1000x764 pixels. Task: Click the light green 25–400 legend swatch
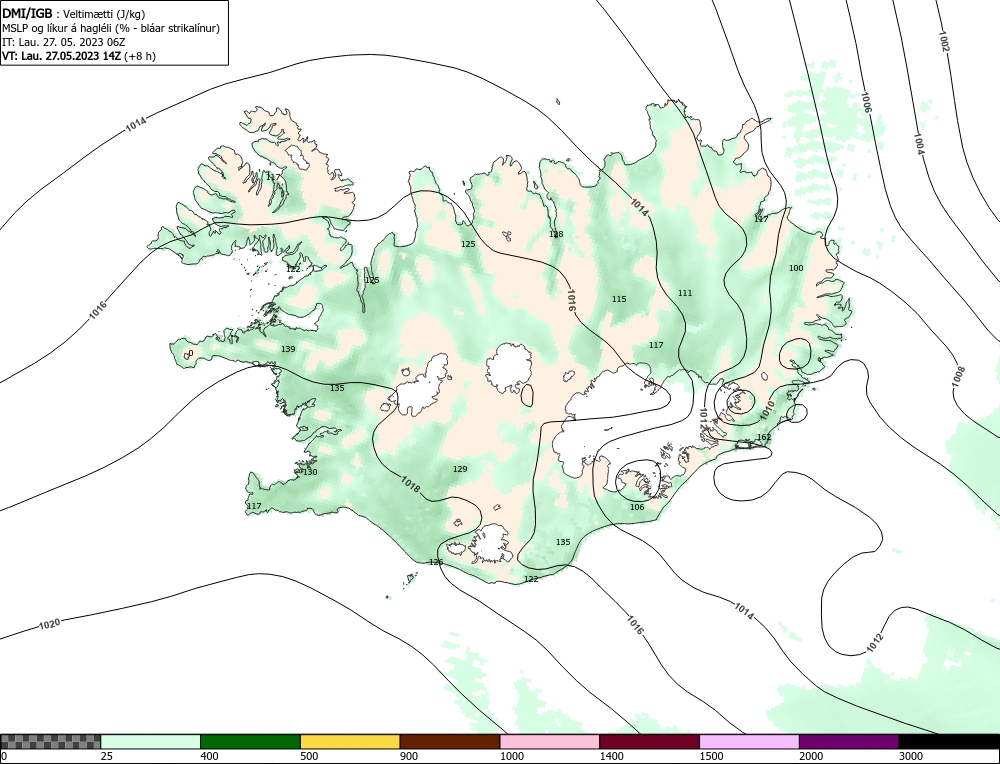click(151, 741)
